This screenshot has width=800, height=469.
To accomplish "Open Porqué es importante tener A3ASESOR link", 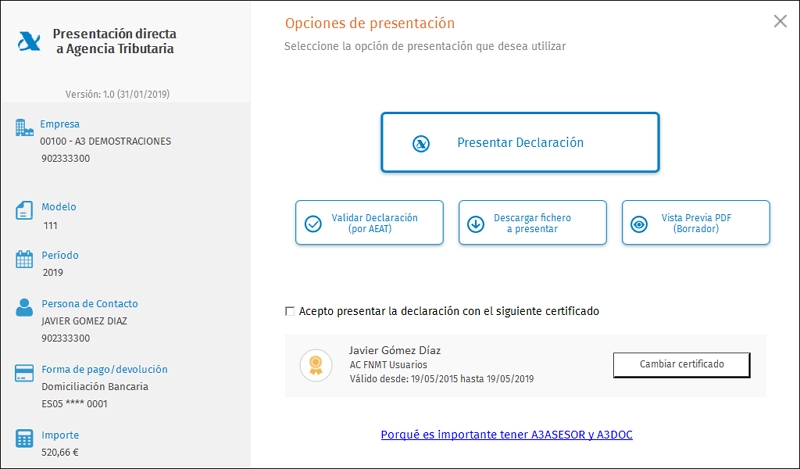I will pos(507,435).
